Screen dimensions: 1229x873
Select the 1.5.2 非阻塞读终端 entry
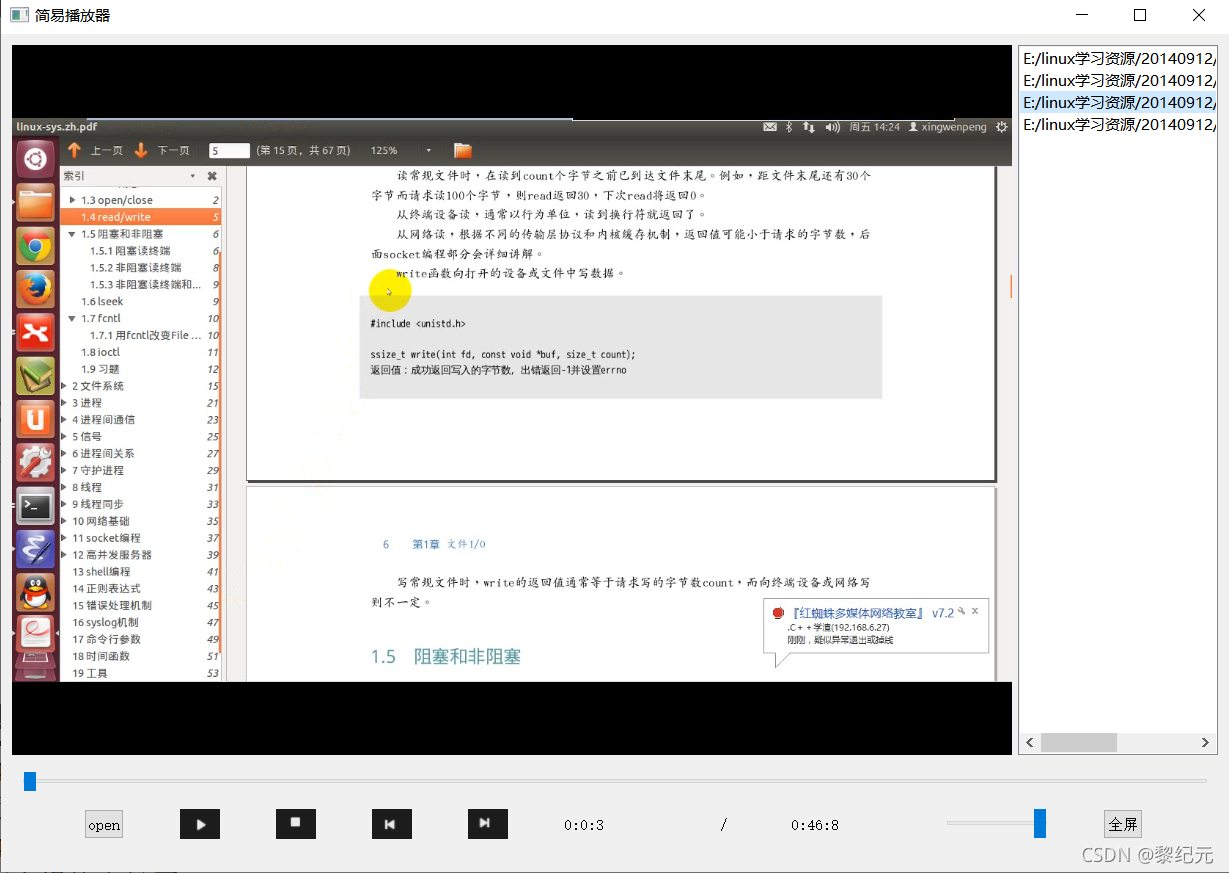click(136, 268)
